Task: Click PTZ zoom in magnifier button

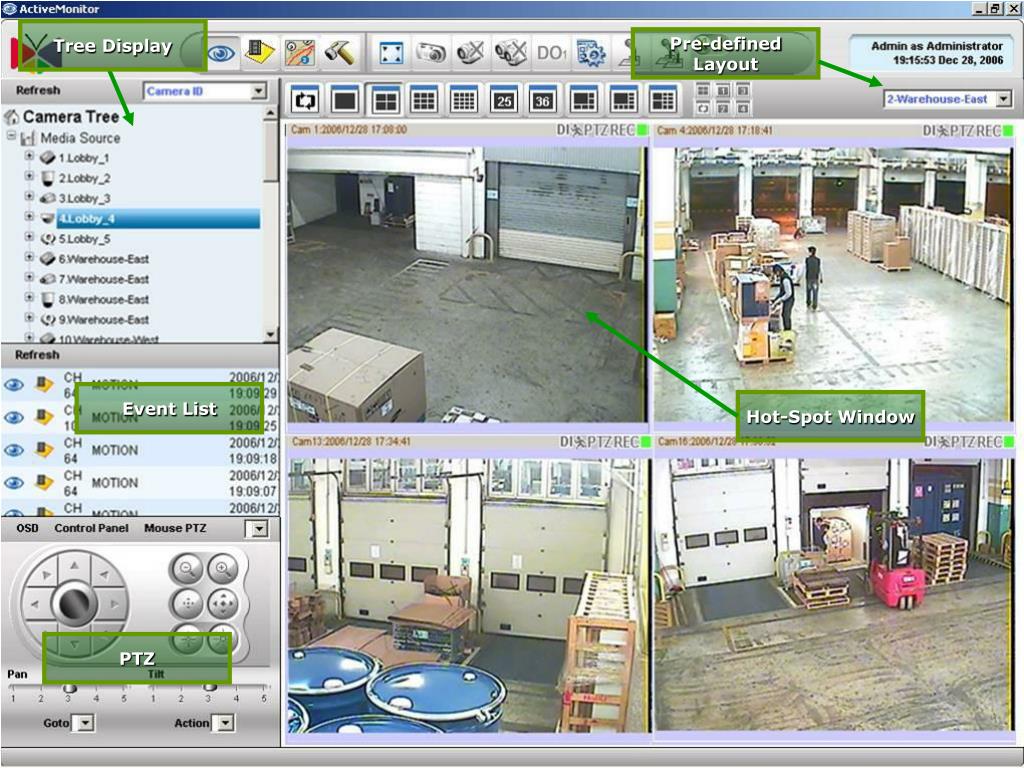Action: pyautogui.click(x=223, y=569)
